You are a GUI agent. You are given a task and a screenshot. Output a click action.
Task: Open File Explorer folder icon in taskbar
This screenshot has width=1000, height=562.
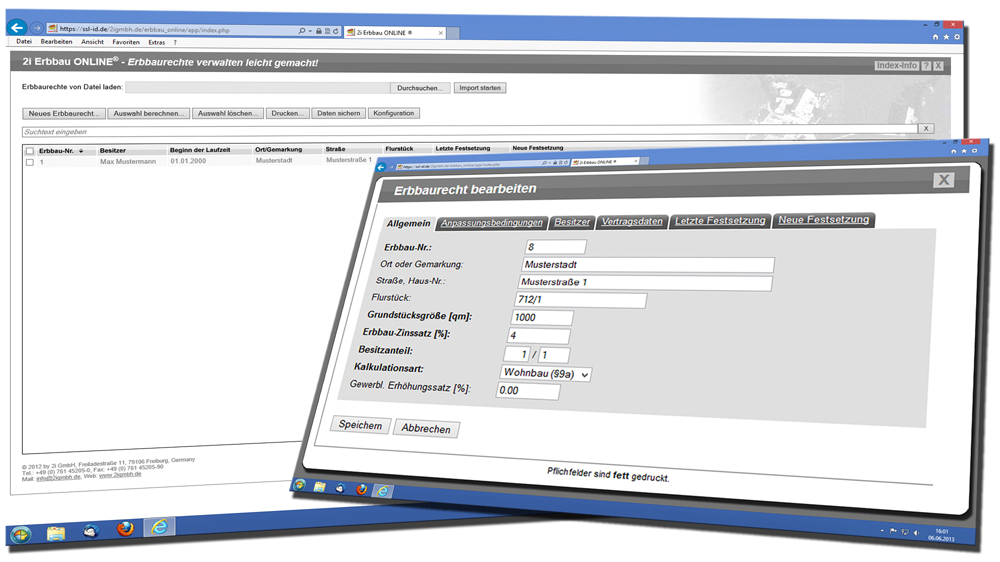[55, 531]
